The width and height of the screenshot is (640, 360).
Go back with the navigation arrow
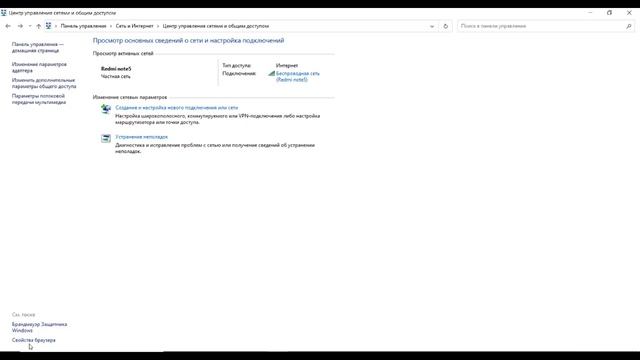[8, 26]
